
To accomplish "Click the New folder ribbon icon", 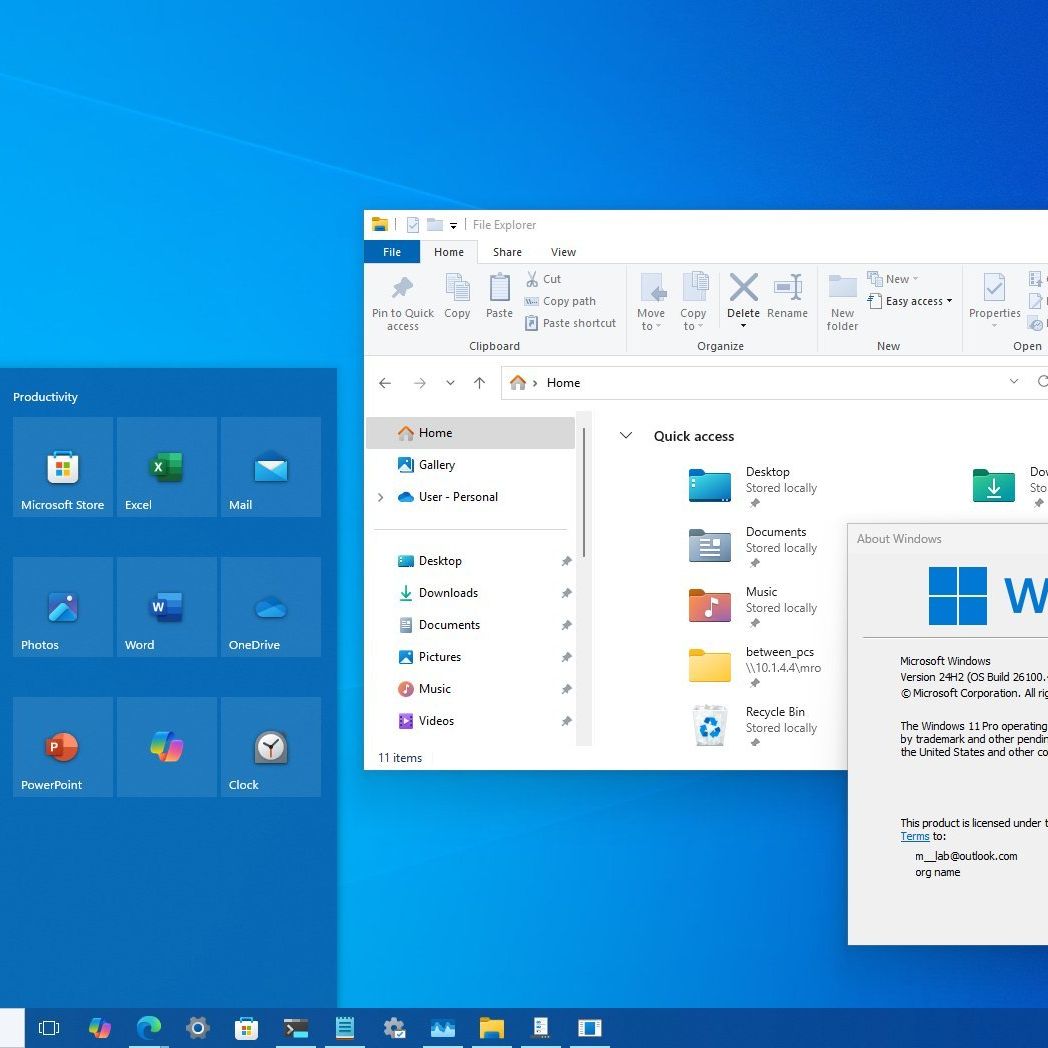I will pos(842,288).
